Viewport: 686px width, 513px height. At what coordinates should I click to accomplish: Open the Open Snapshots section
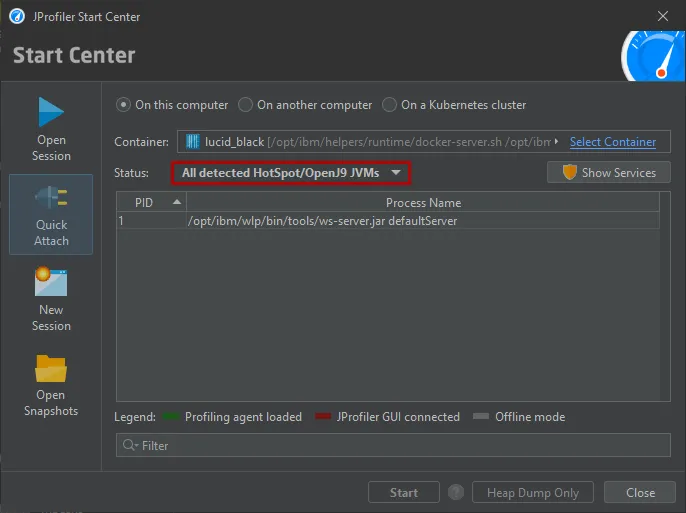51,385
